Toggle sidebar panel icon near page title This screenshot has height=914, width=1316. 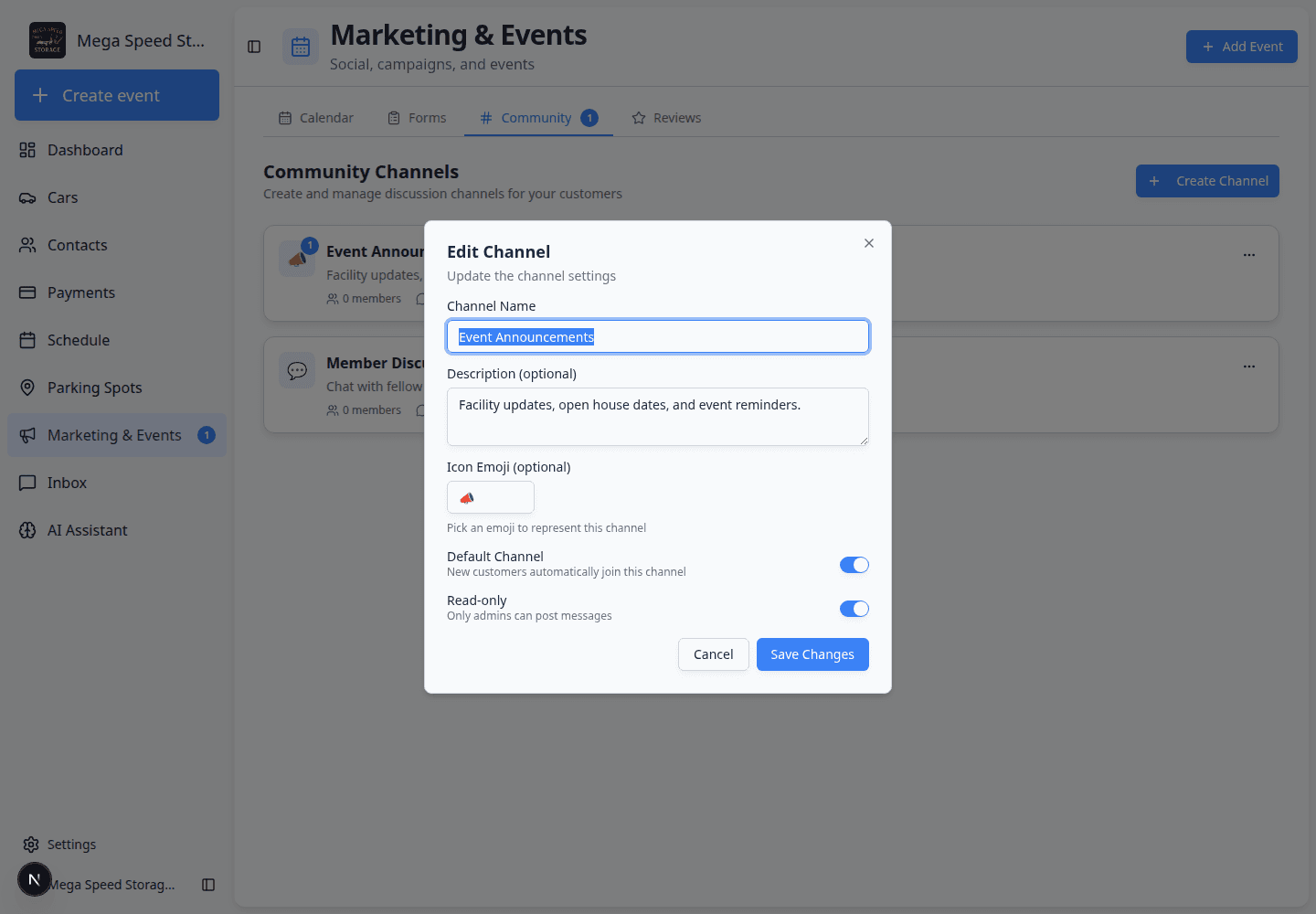254,47
